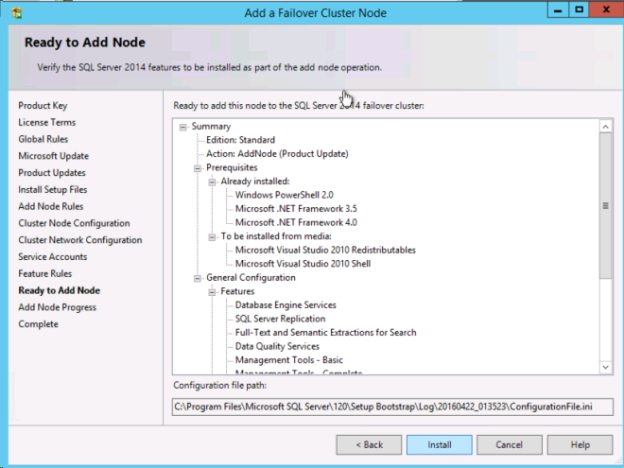Click the SQL Server setup window icon
The width and height of the screenshot is (624, 468).
(x=16, y=13)
